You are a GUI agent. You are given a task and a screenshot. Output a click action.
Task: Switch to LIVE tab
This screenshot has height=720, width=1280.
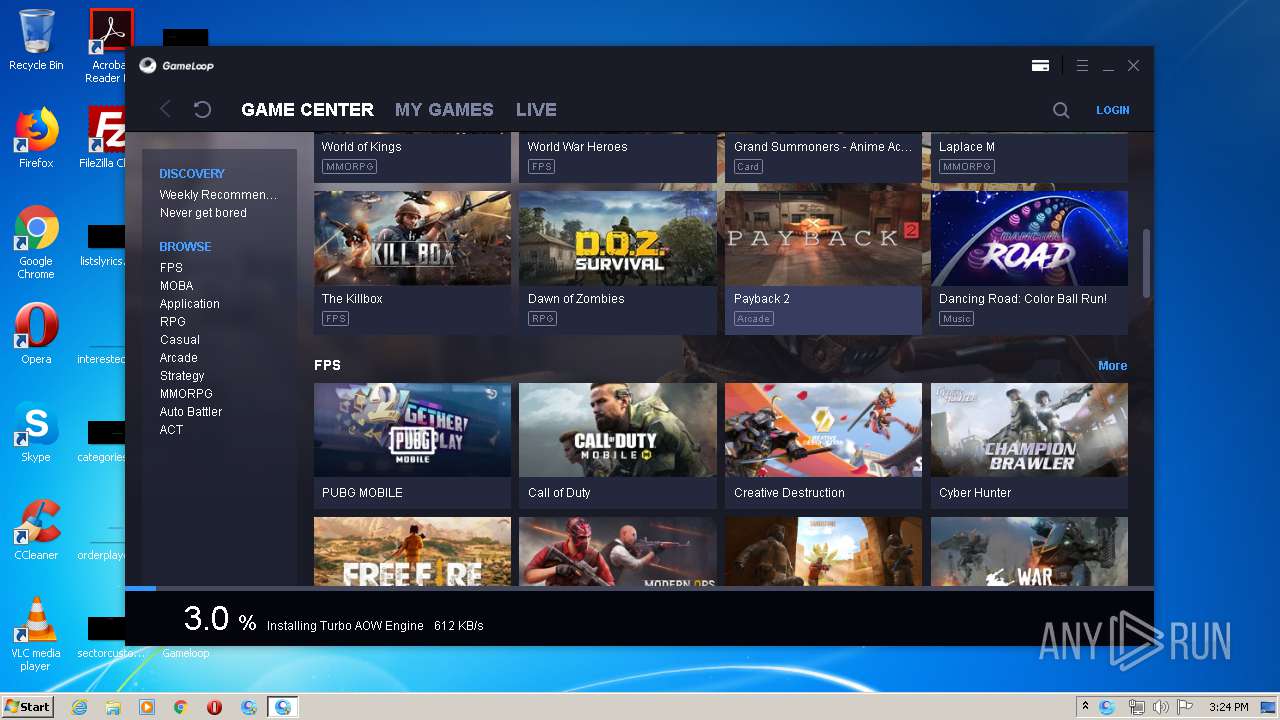(536, 110)
